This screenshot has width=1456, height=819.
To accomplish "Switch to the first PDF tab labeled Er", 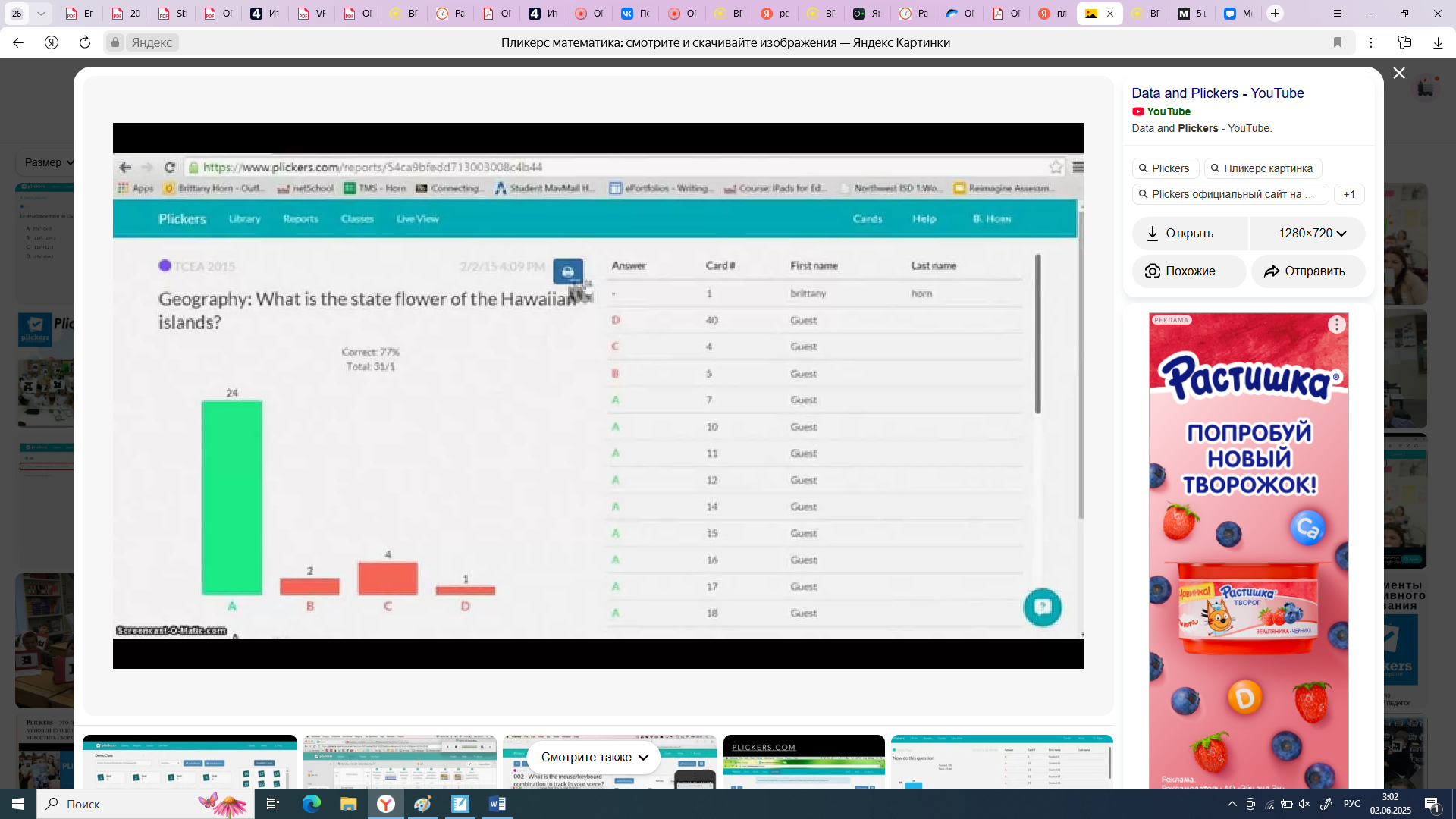I will click(x=80, y=14).
